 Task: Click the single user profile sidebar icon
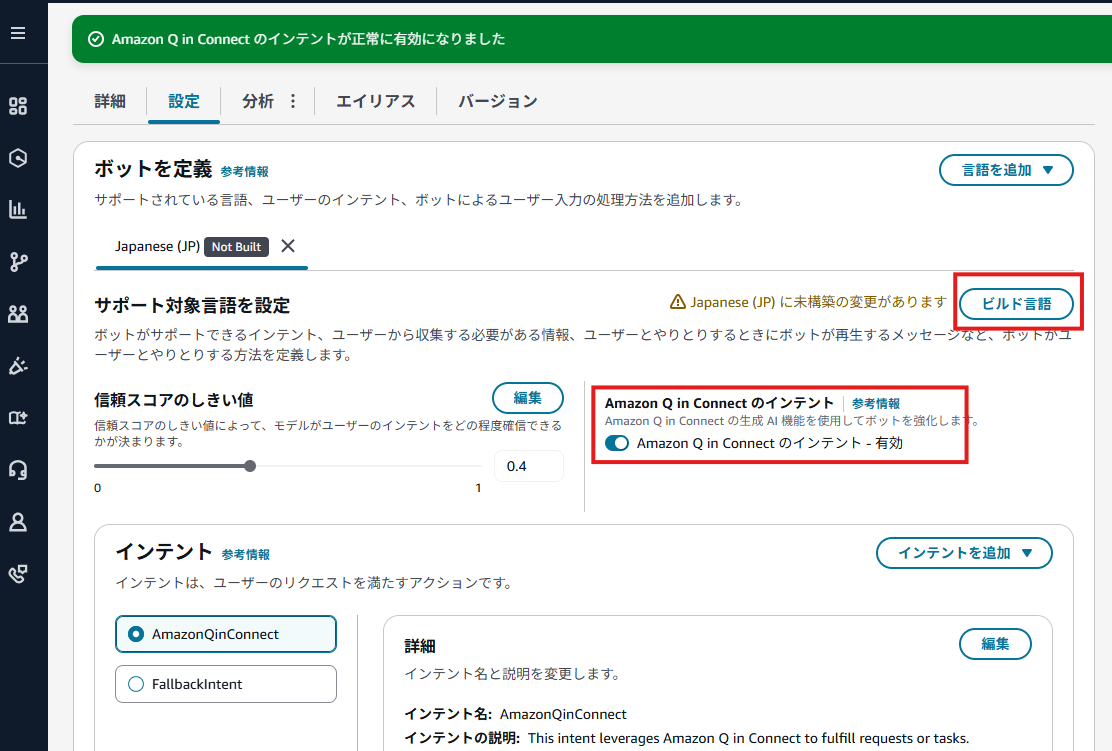(x=18, y=521)
